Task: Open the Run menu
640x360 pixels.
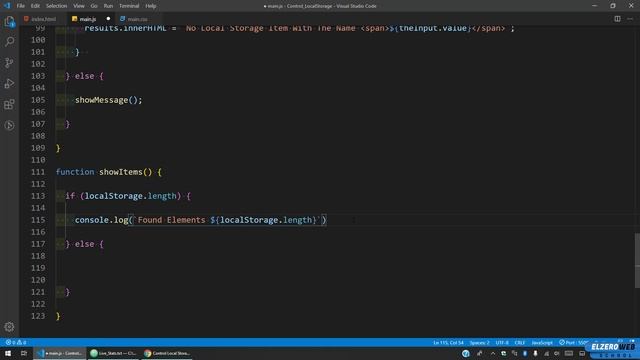Action: pos(108,6)
